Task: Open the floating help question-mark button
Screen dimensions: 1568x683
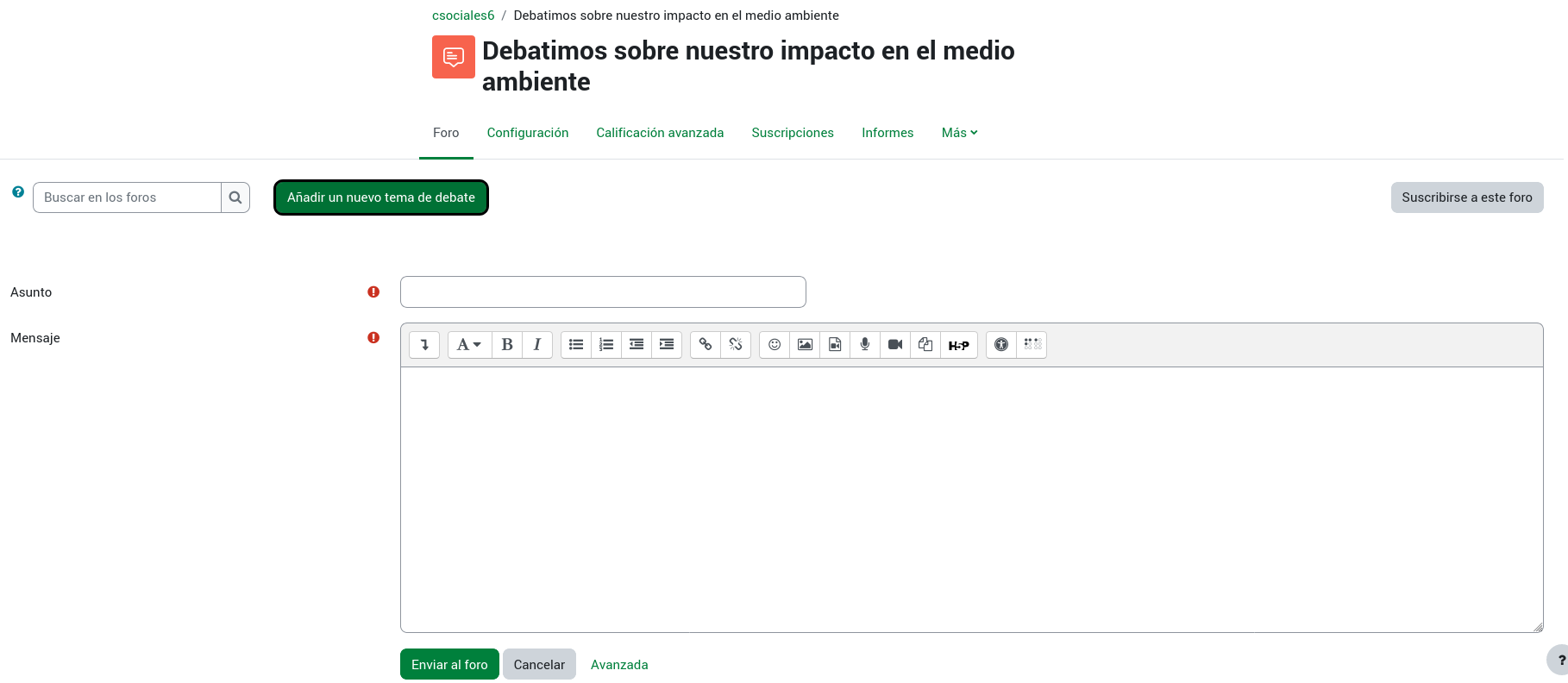Action: pos(1559,661)
